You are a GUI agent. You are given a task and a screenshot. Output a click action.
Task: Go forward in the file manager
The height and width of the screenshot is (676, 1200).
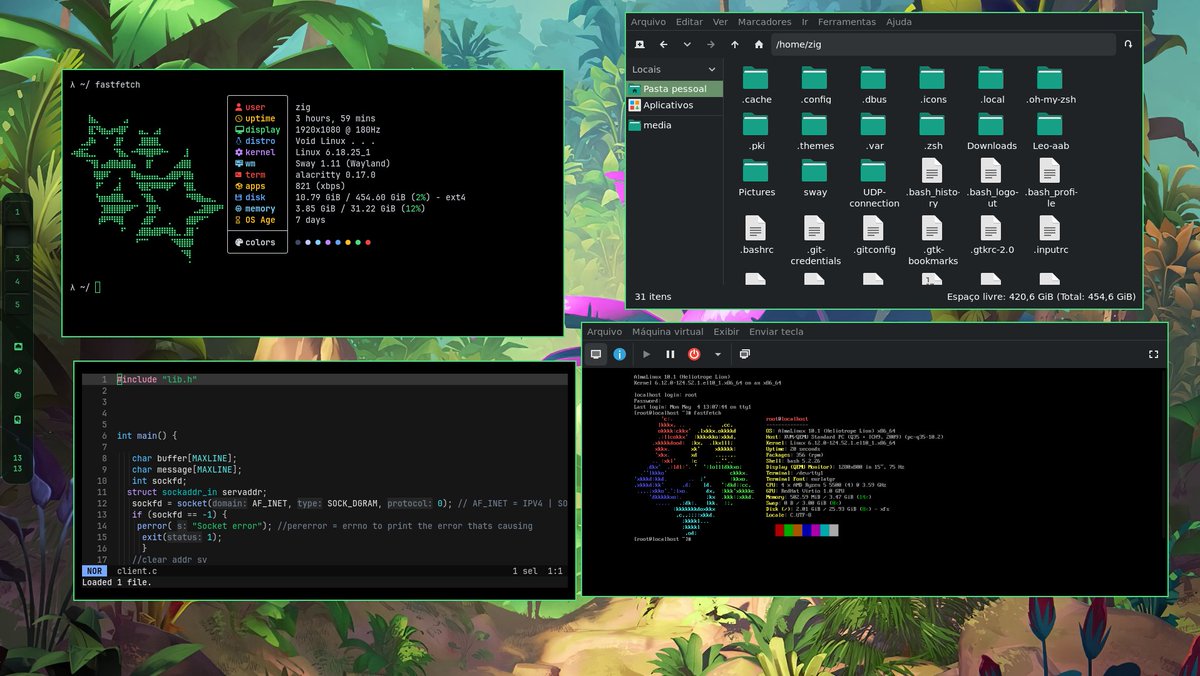pyautogui.click(x=711, y=44)
